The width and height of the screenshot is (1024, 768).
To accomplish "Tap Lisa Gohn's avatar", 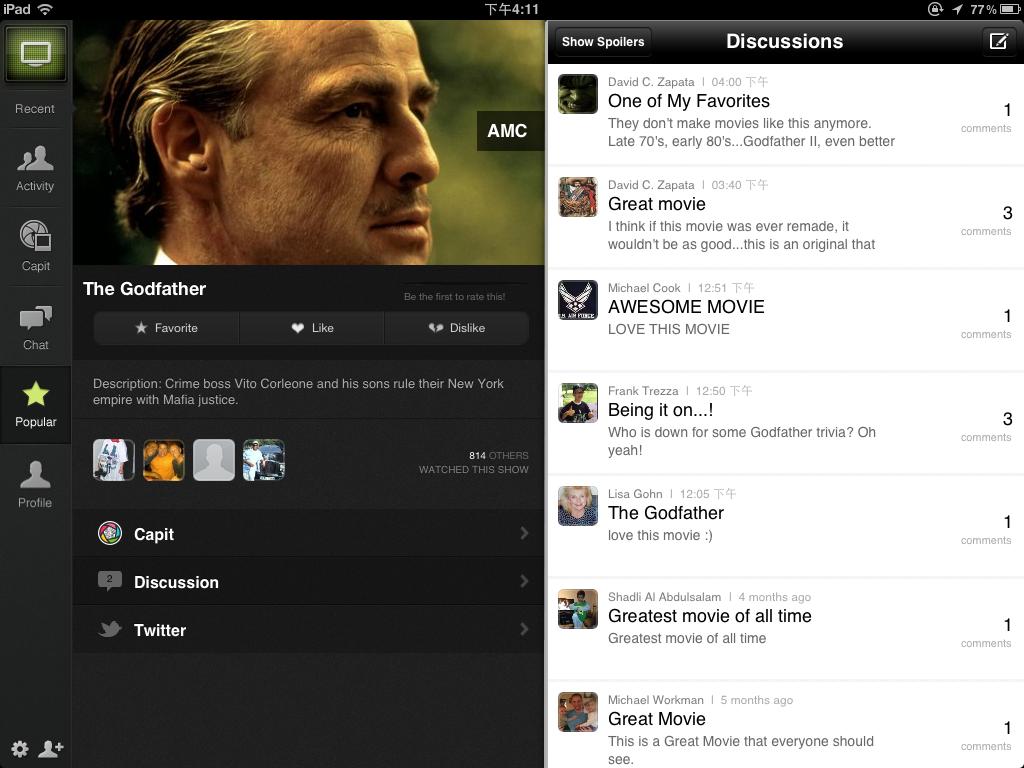I will [x=578, y=505].
